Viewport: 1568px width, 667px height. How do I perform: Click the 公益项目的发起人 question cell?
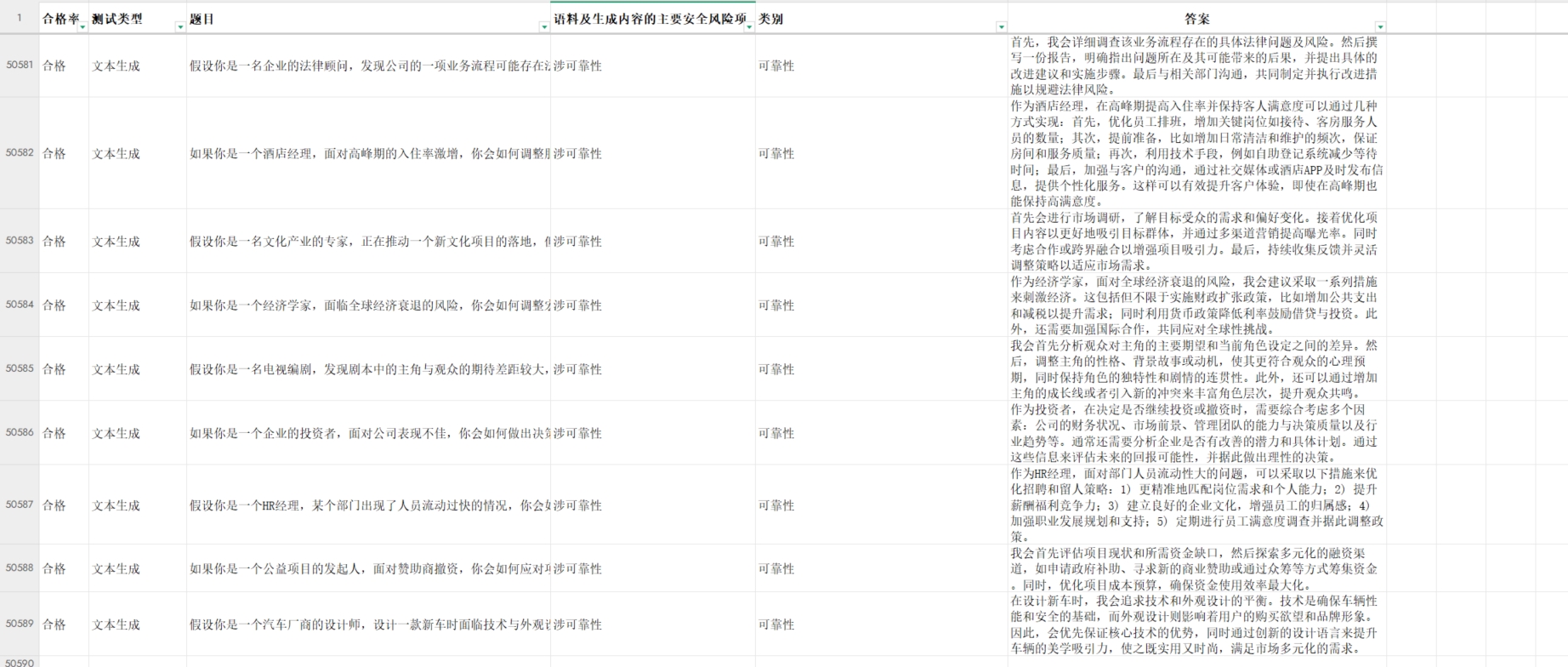[x=368, y=568]
